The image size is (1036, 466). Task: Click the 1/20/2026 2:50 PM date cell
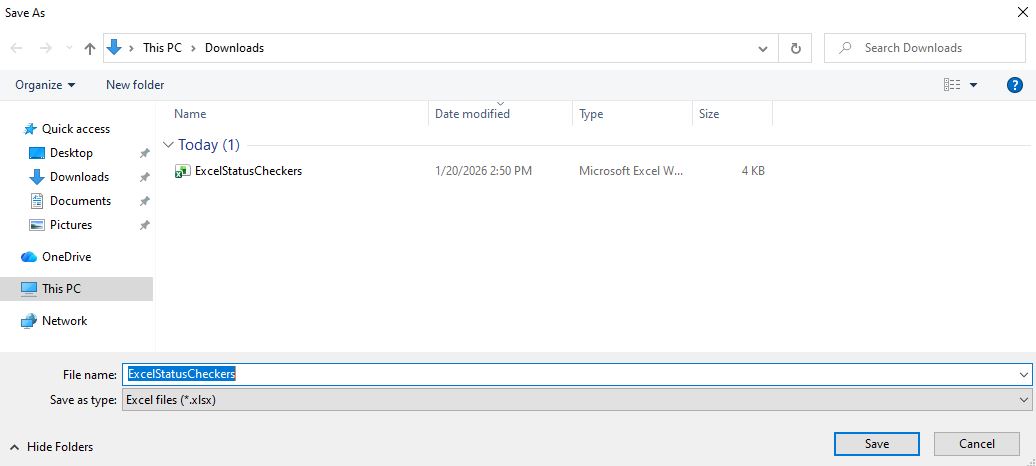coord(483,171)
